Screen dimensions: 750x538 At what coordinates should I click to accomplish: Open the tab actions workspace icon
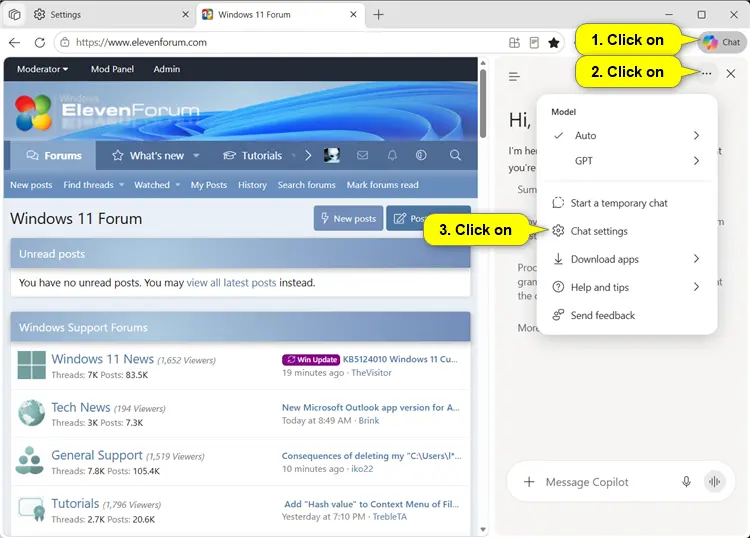(15, 15)
